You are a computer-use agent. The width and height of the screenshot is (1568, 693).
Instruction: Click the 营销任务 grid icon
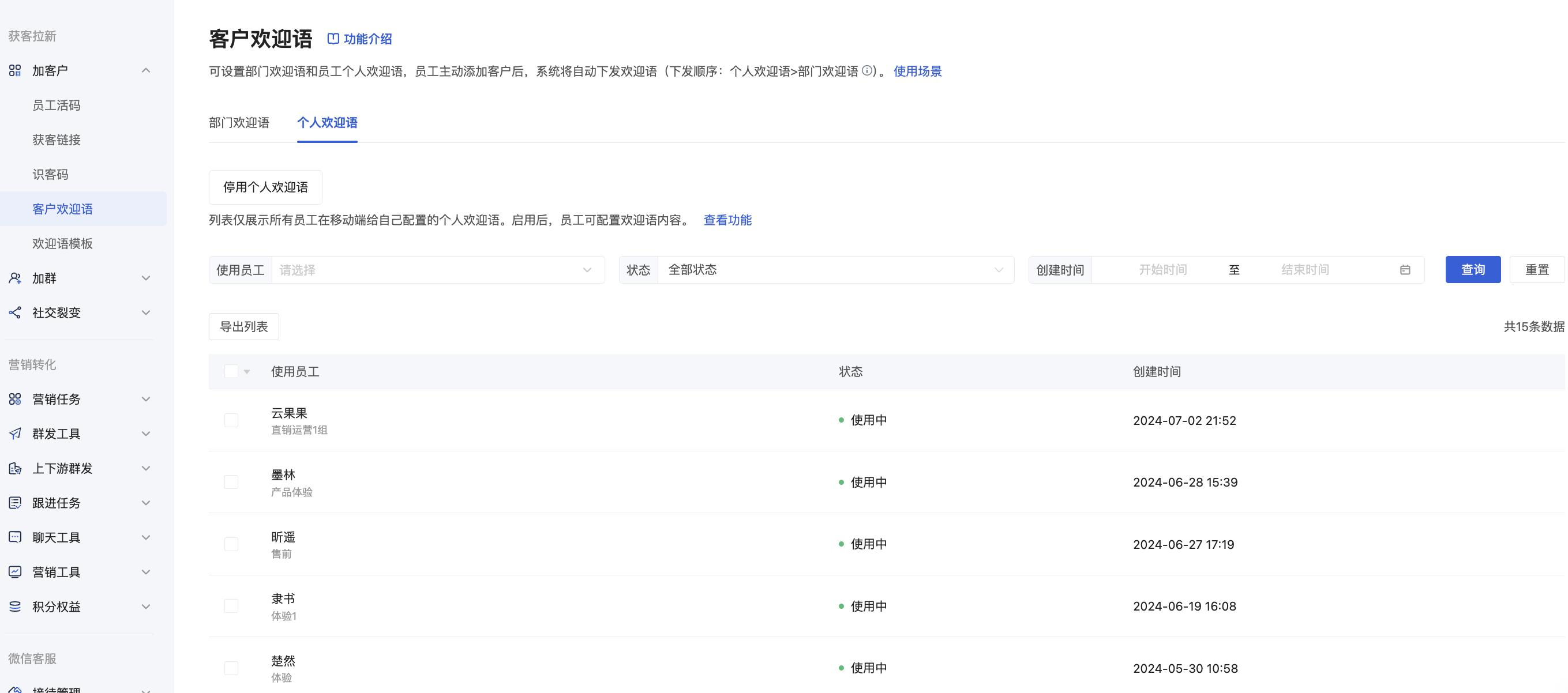point(15,399)
